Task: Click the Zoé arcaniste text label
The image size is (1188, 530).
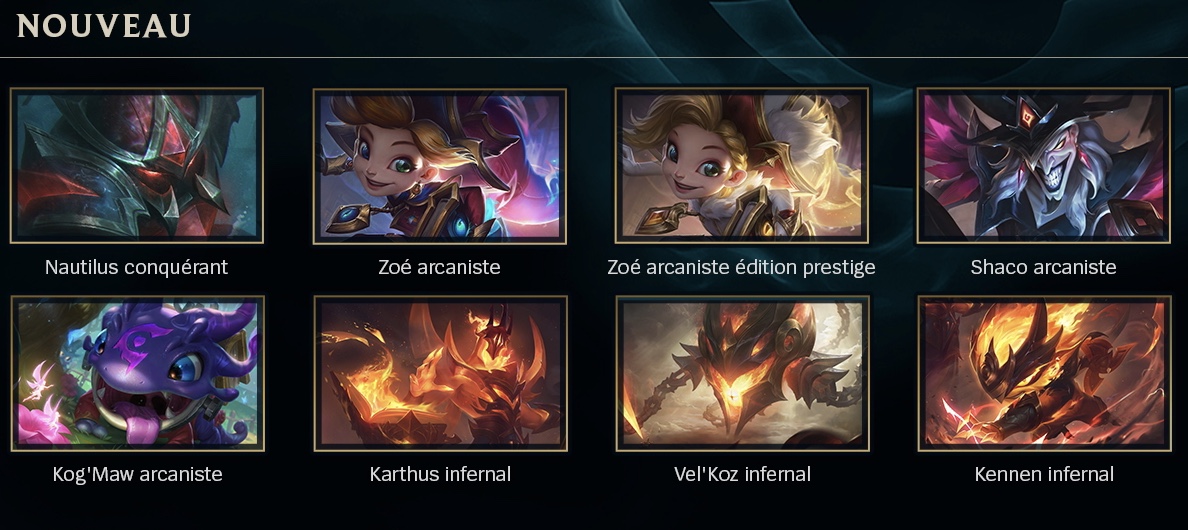Action: pos(439,267)
